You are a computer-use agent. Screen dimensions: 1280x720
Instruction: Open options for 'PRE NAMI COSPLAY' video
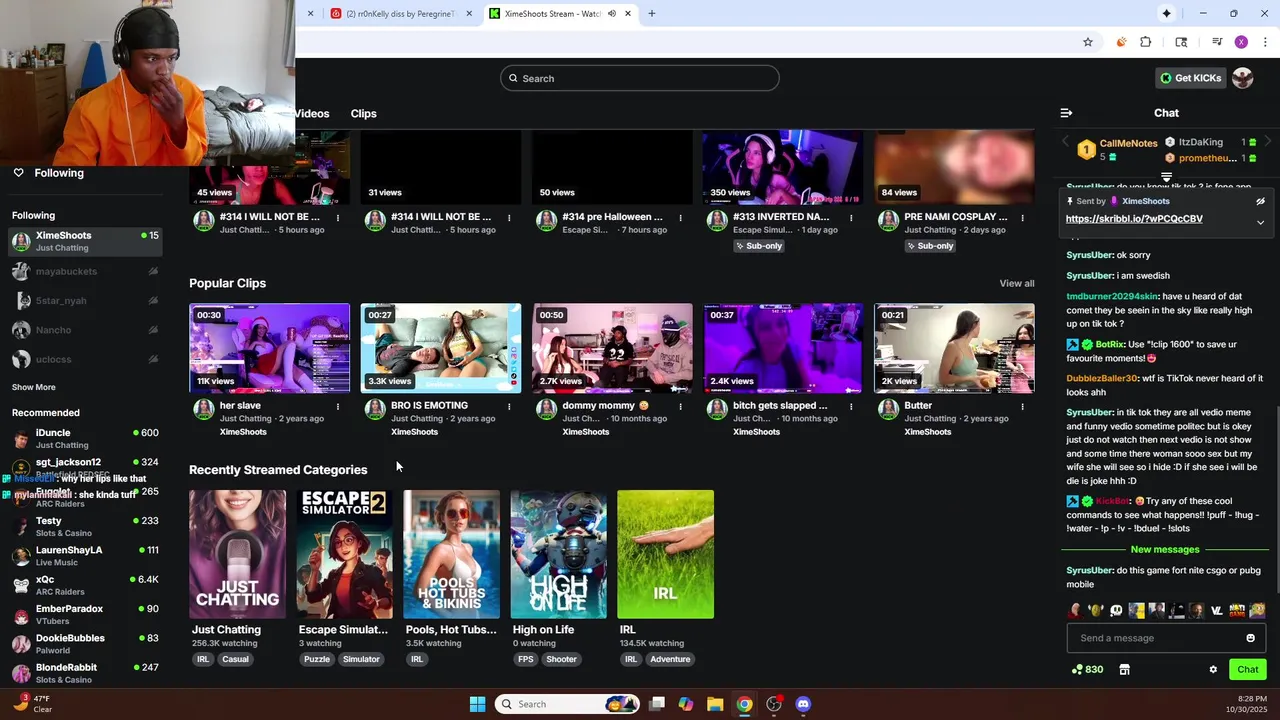(1023, 217)
